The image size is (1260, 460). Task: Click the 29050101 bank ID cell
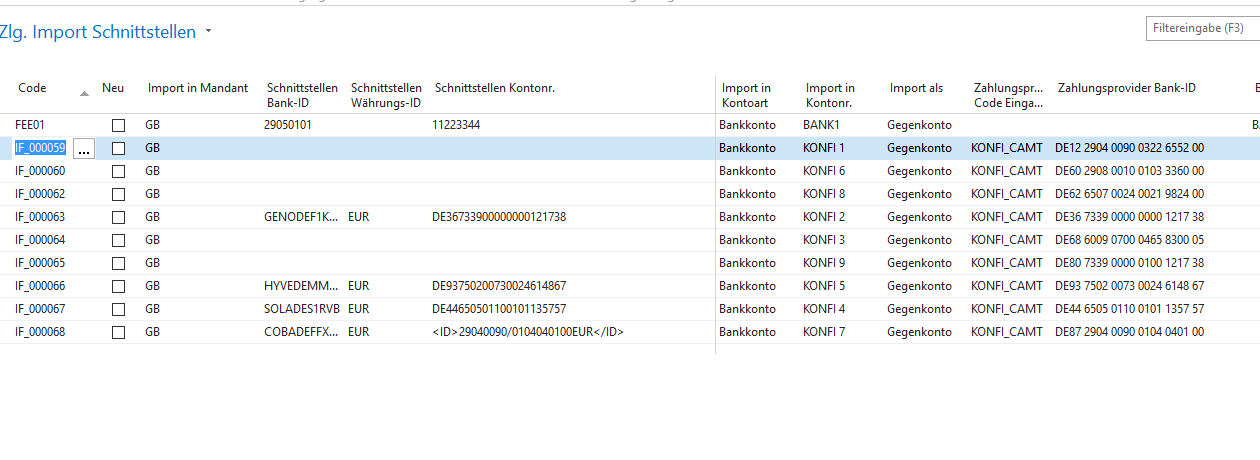288,125
